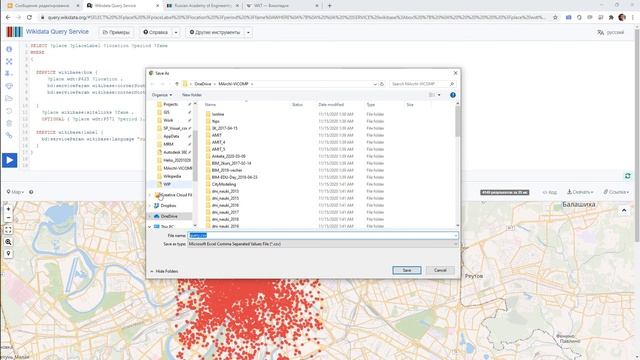This screenshot has width=640, height=360.
Task: Click the folder icon in query sidebar
Action: [9, 98]
